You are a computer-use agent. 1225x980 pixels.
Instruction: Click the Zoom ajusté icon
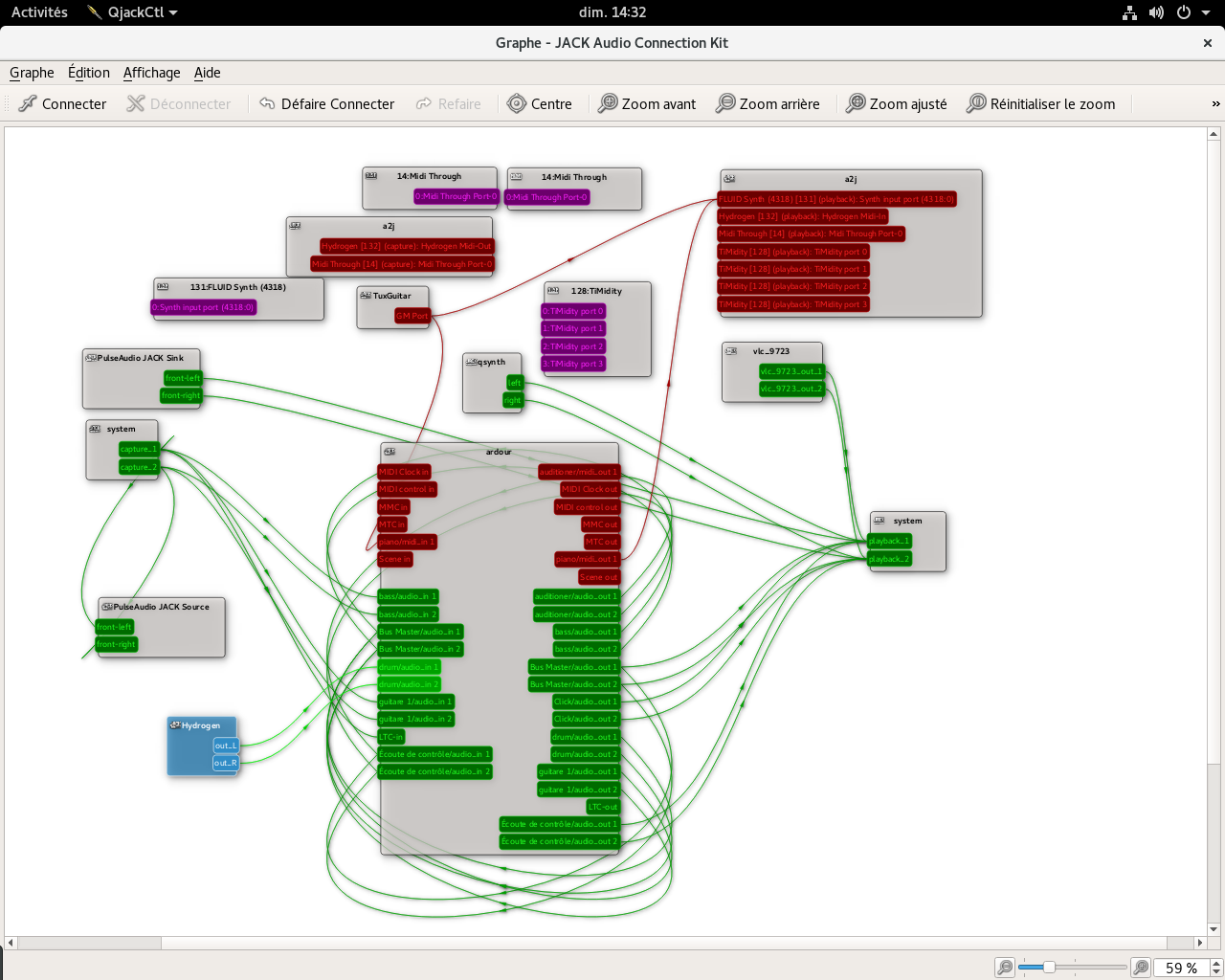pos(856,103)
